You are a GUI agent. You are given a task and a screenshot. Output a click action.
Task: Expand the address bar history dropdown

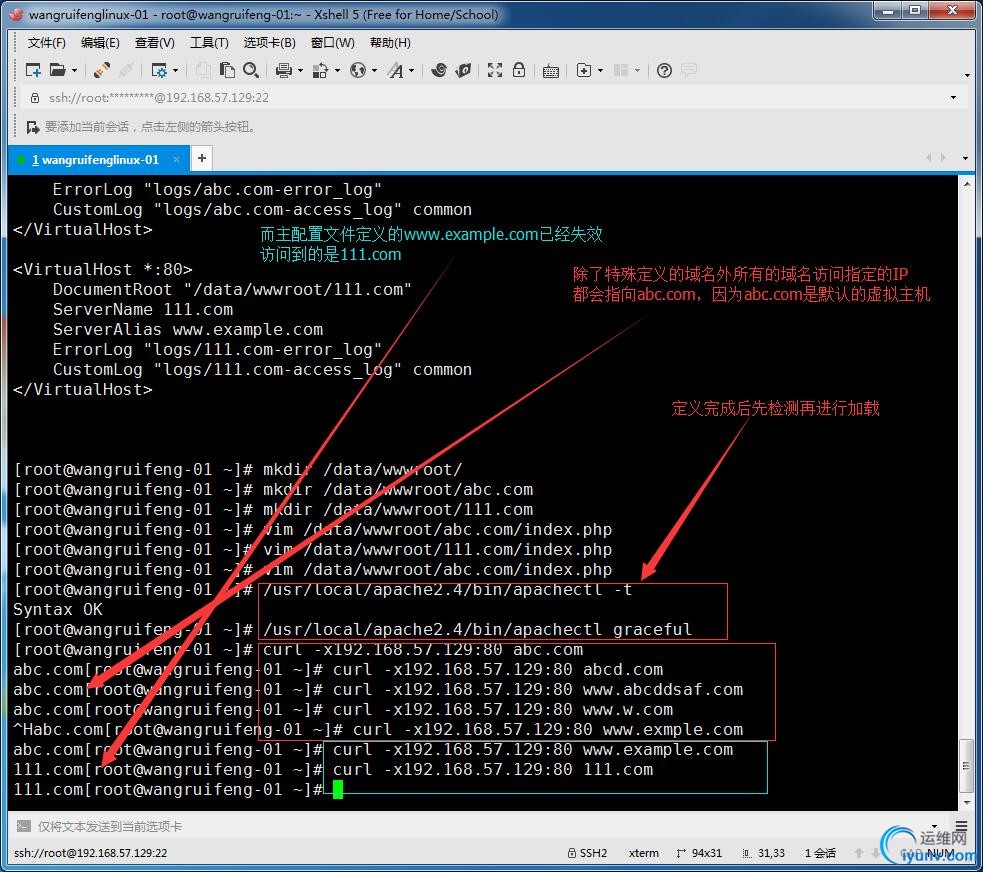pyautogui.click(x=954, y=98)
